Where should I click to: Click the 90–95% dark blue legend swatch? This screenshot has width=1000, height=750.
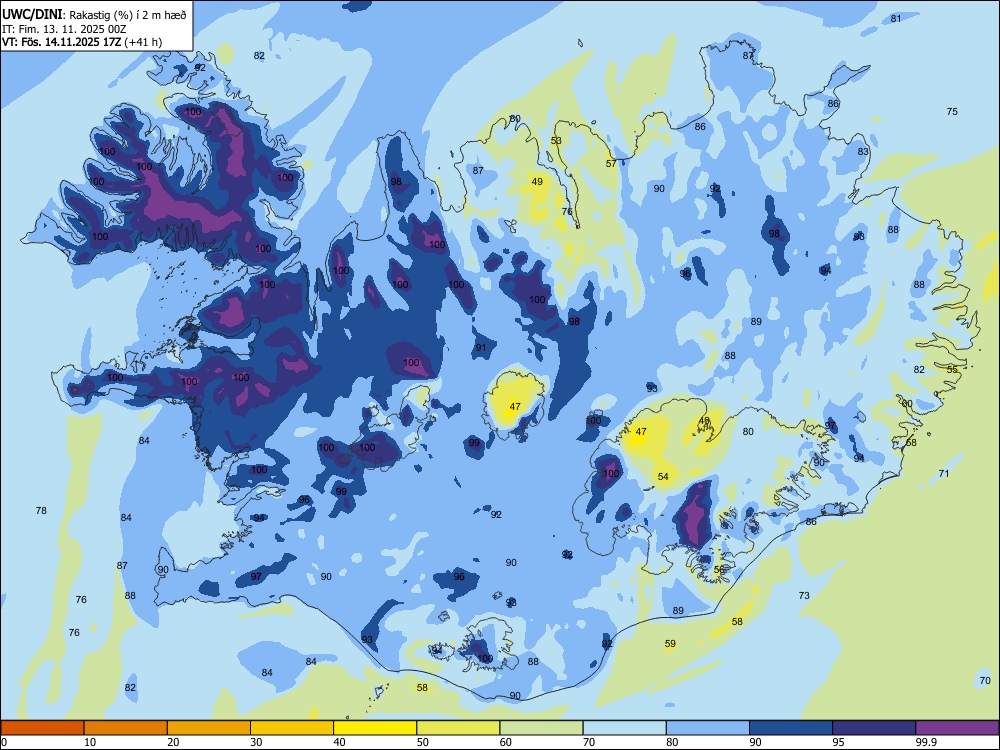click(x=791, y=728)
